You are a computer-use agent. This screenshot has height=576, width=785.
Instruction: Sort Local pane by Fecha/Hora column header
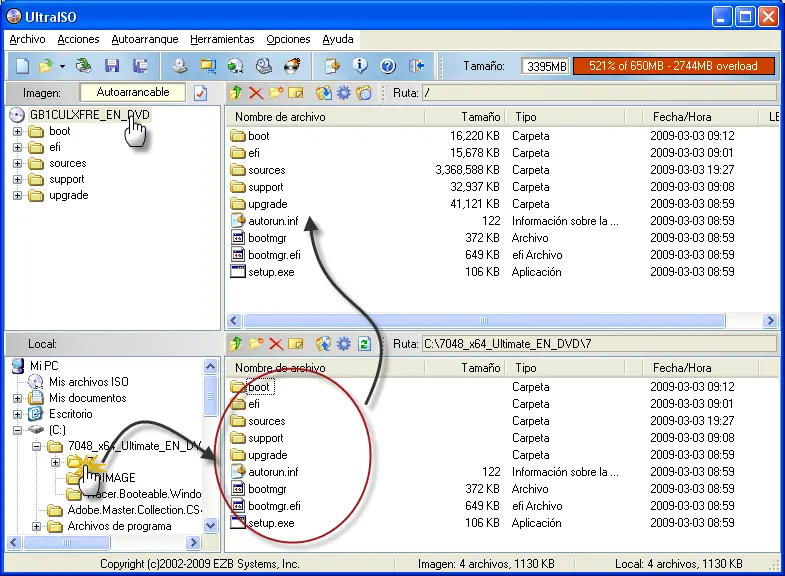[x=701, y=368]
